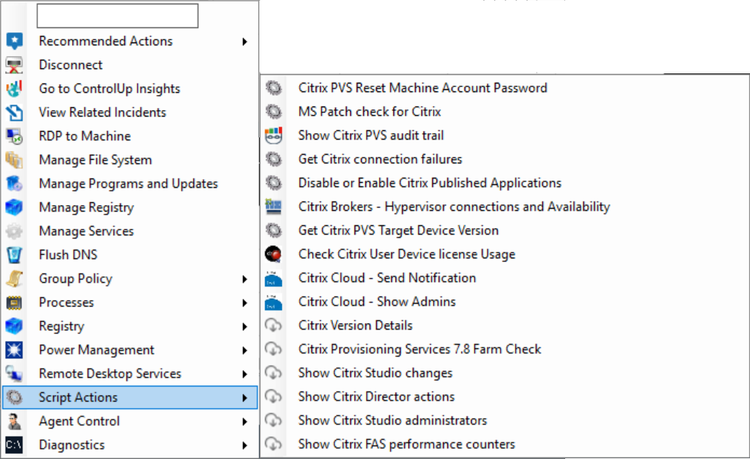This screenshot has width=750, height=459.
Task: Choose Flush DNS menu entry
Action: 130,255
